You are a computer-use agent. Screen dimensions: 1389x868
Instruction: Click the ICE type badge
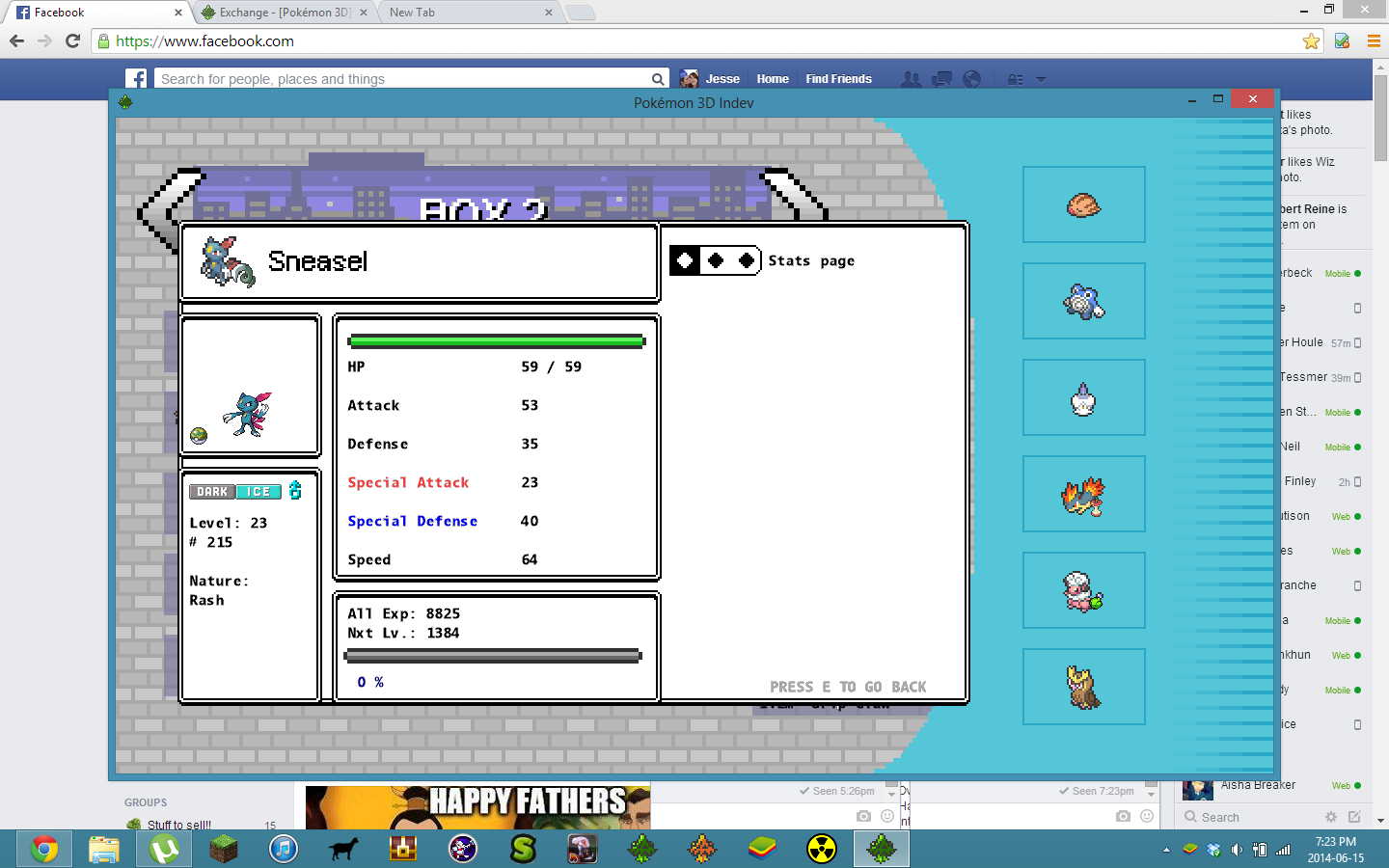coord(259,492)
